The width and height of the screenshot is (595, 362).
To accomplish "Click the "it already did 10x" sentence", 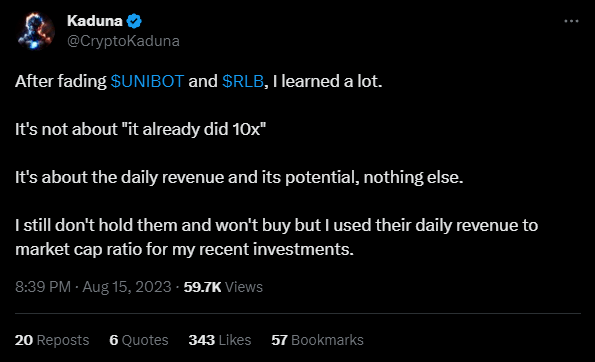I will [140, 129].
